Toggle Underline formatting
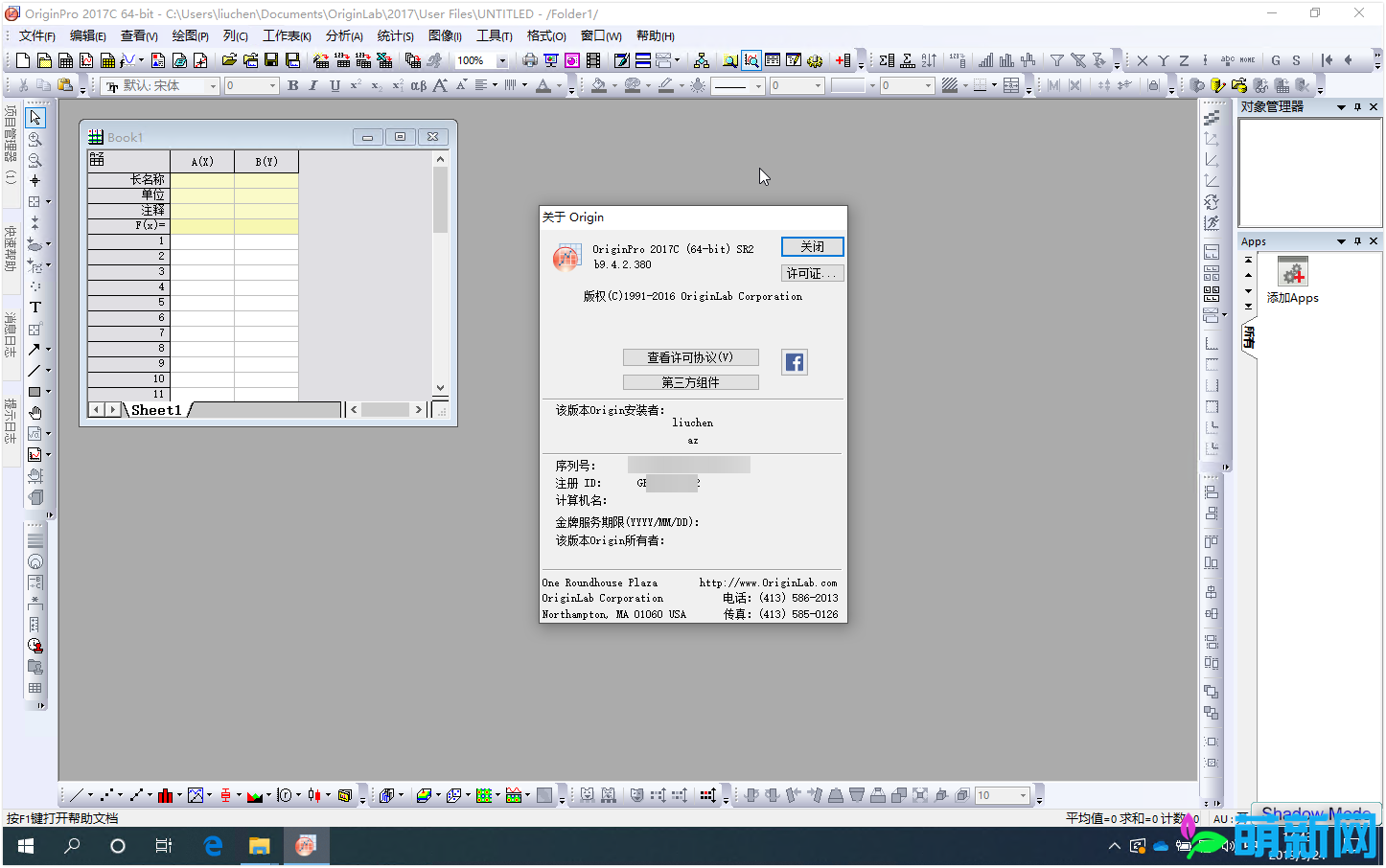Screen dimensions: 1386x868 [335, 85]
